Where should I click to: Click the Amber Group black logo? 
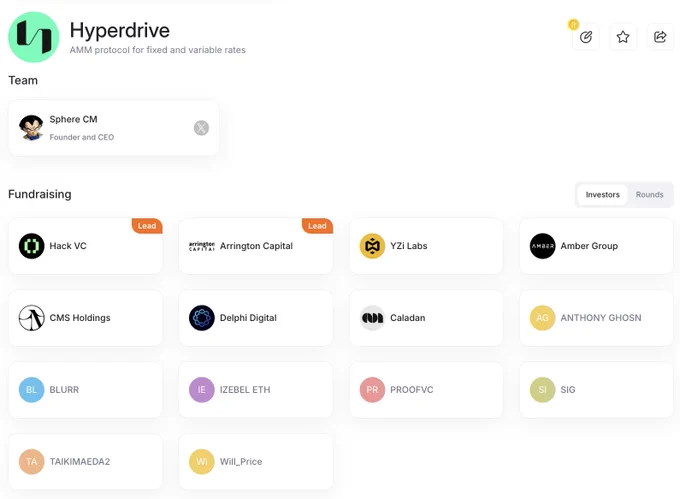[x=543, y=246]
